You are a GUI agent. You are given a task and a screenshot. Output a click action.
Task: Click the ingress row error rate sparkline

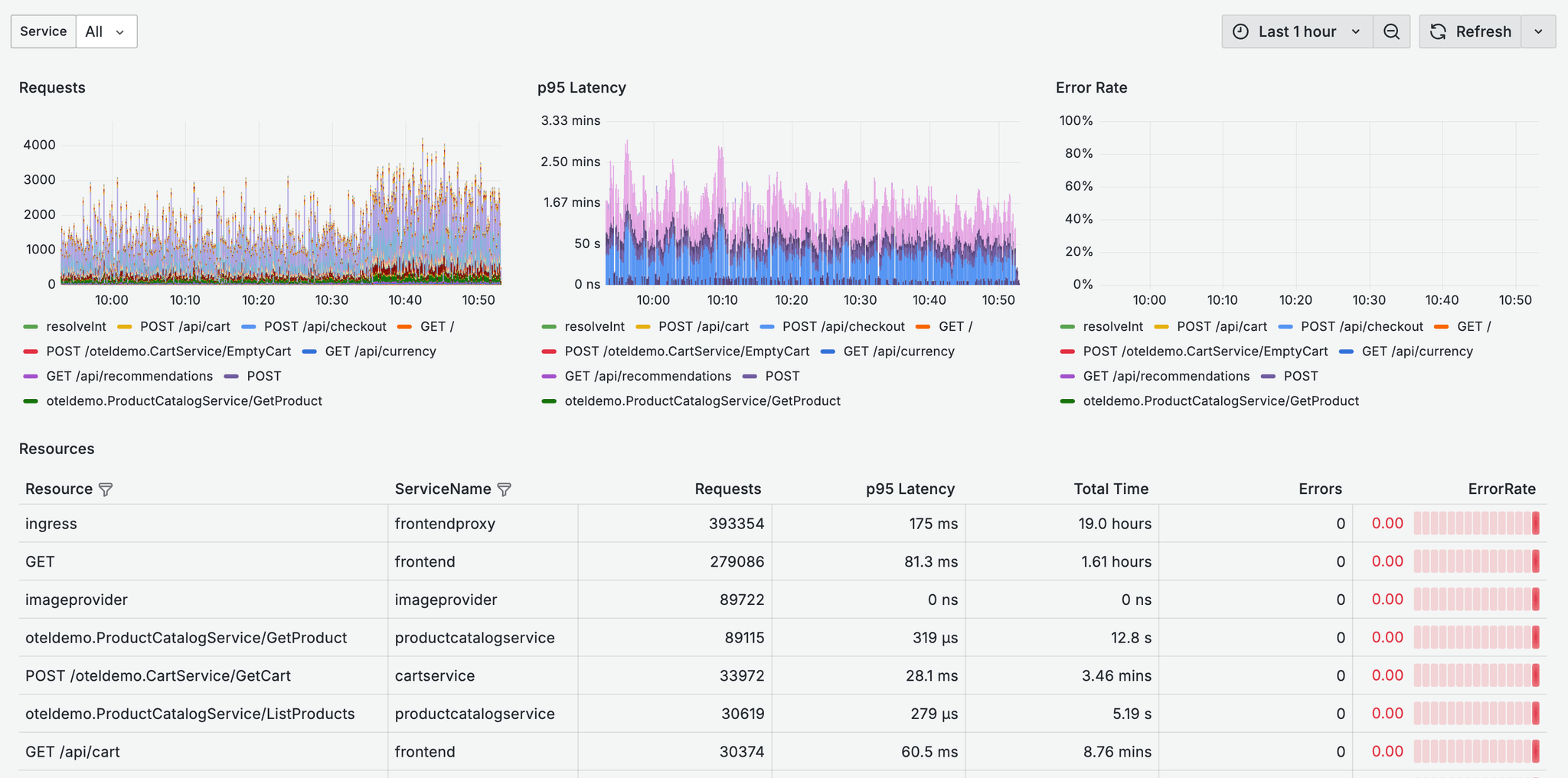tap(1476, 524)
